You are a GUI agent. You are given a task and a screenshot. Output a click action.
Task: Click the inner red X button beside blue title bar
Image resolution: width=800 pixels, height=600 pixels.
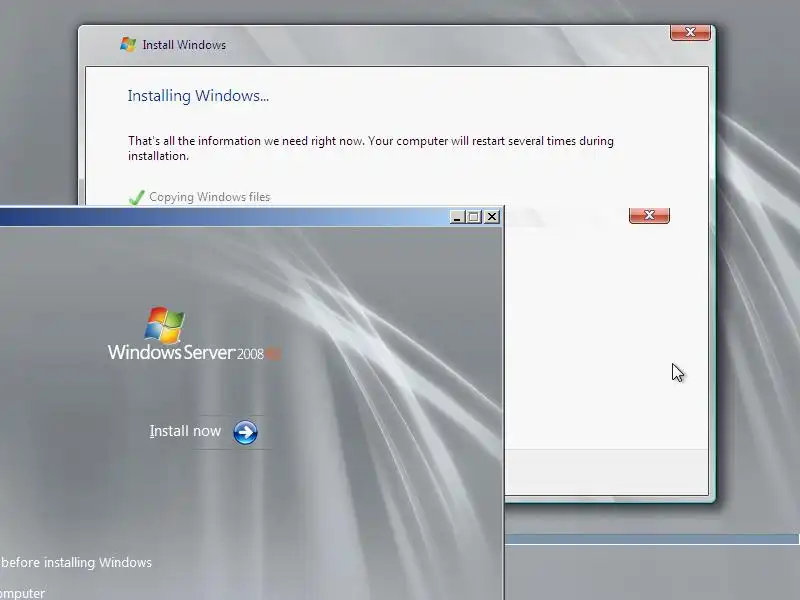click(x=649, y=215)
